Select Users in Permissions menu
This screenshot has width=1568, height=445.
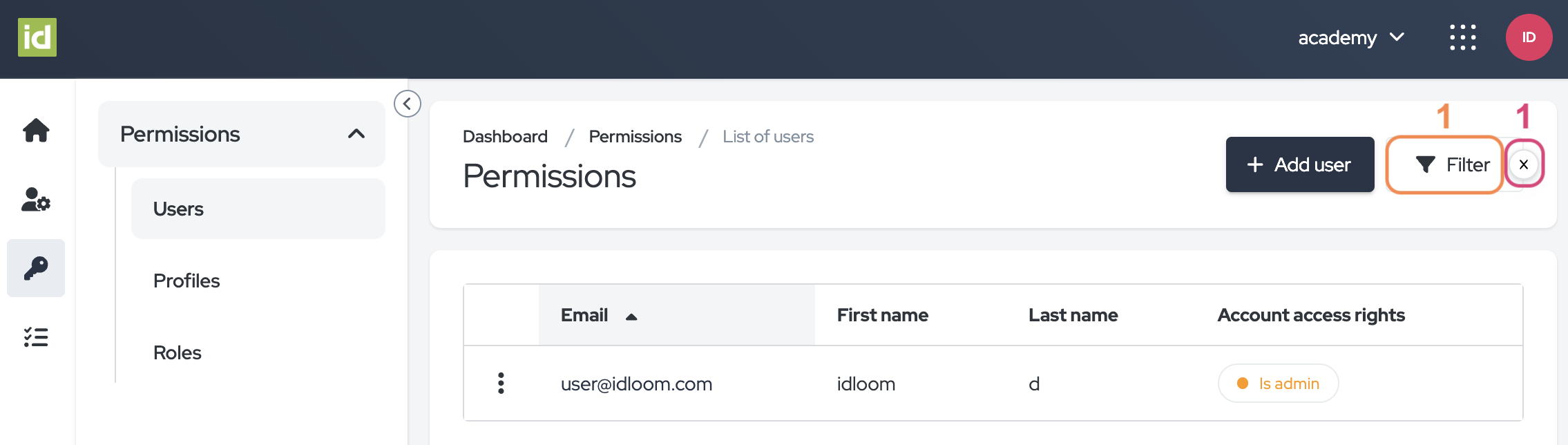coord(178,209)
